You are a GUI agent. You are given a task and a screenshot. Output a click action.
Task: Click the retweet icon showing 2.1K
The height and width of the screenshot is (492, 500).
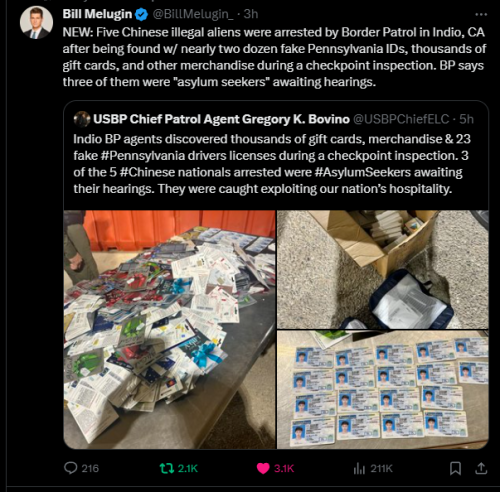(167, 468)
